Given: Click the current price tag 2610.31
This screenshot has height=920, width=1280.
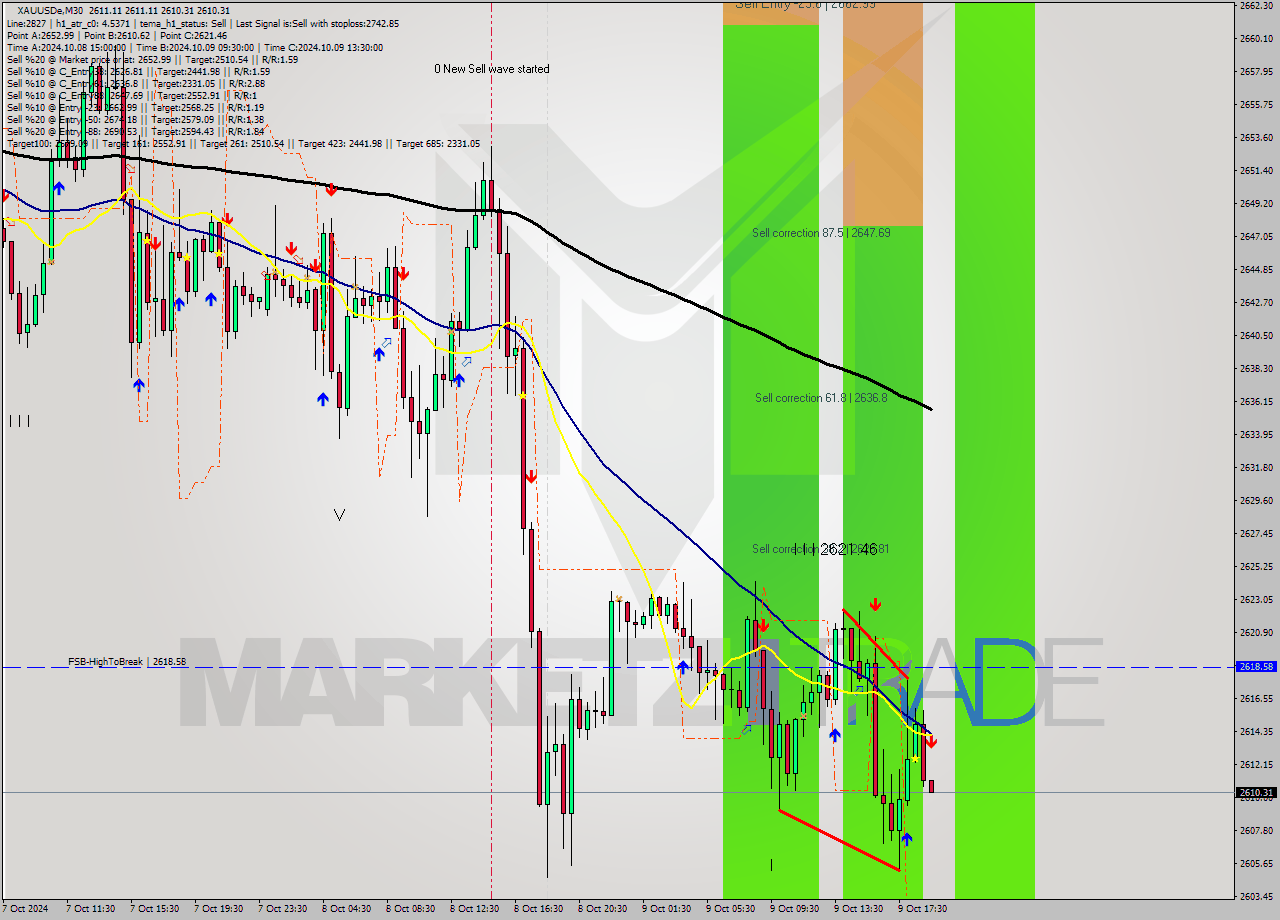Looking at the screenshot, I should [x=1256, y=793].
